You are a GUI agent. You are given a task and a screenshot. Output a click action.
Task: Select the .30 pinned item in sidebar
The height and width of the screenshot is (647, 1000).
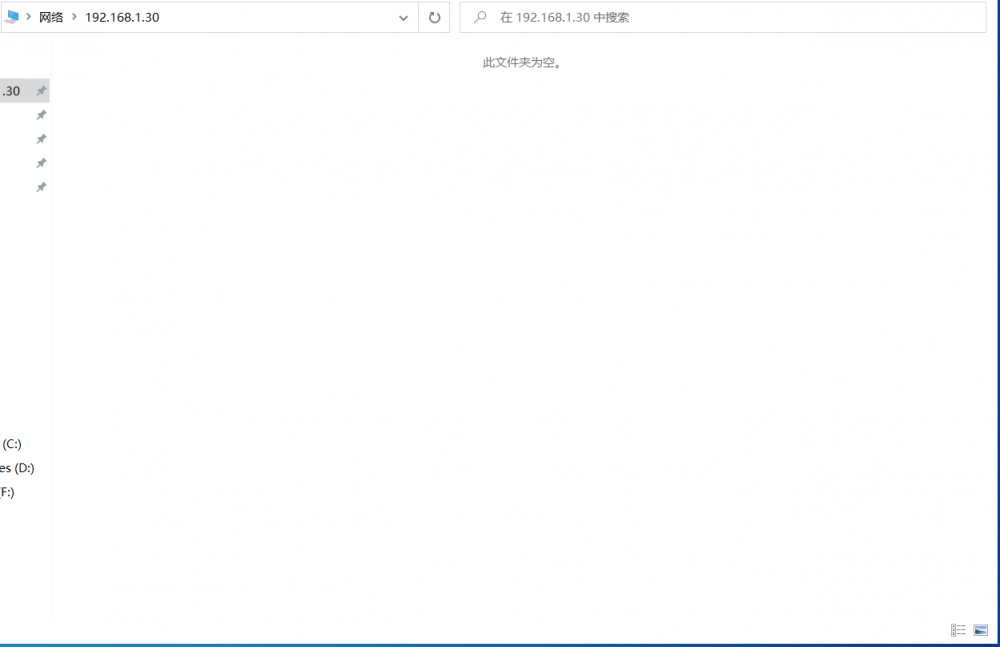click(x=24, y=91)
